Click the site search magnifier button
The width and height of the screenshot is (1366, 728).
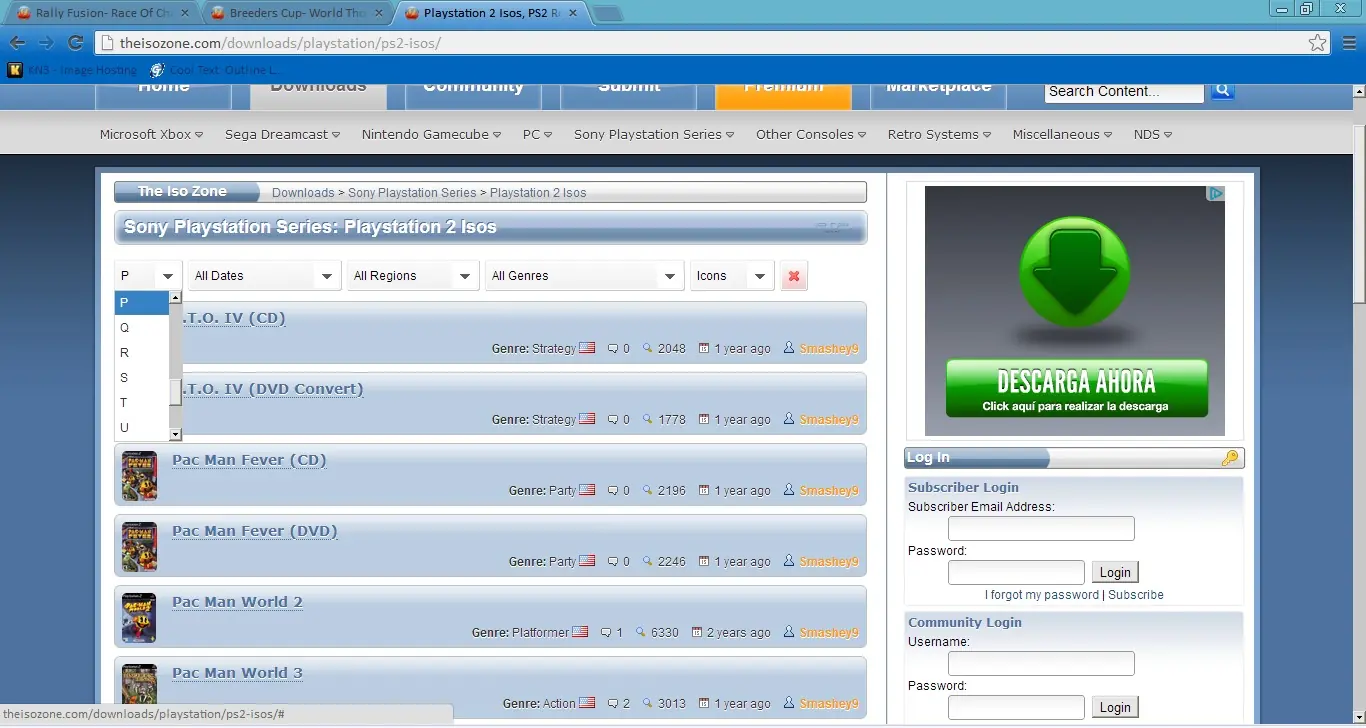point(1223,91)
